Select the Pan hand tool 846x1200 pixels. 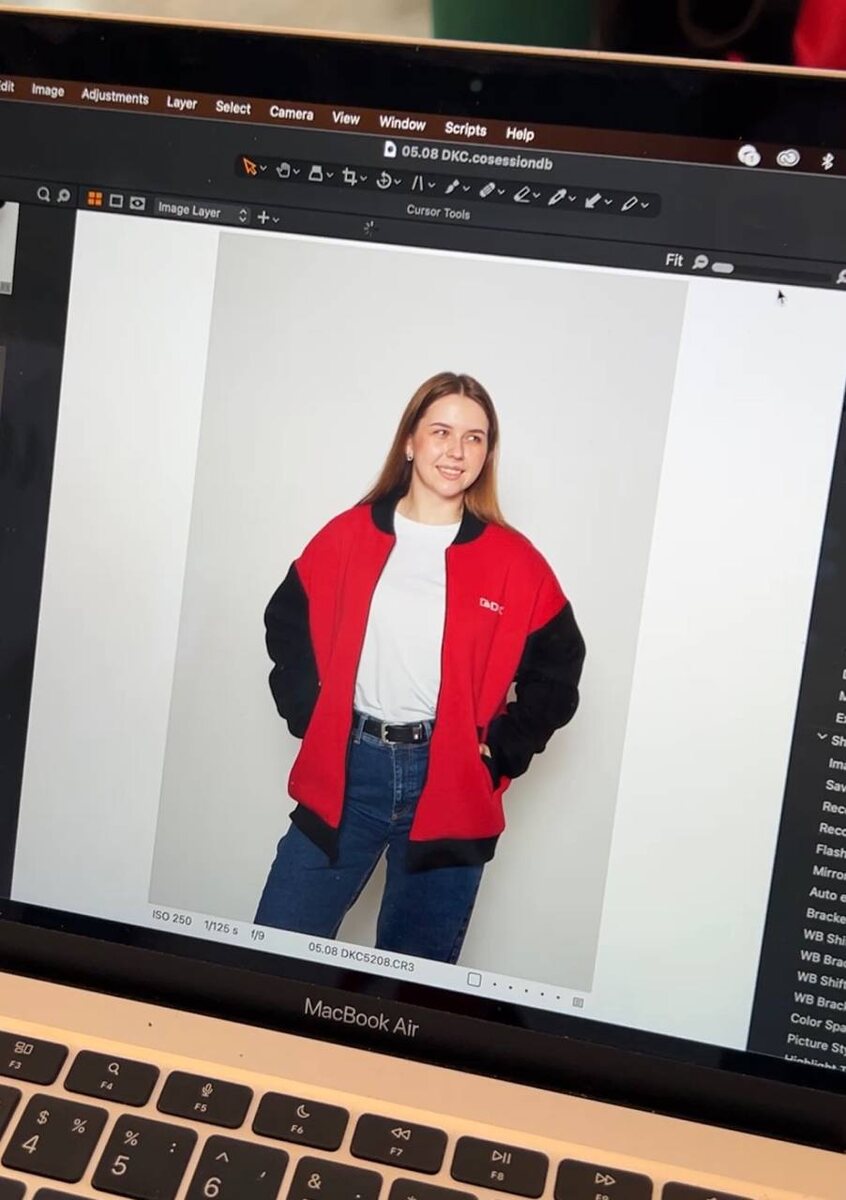[282, 170]
